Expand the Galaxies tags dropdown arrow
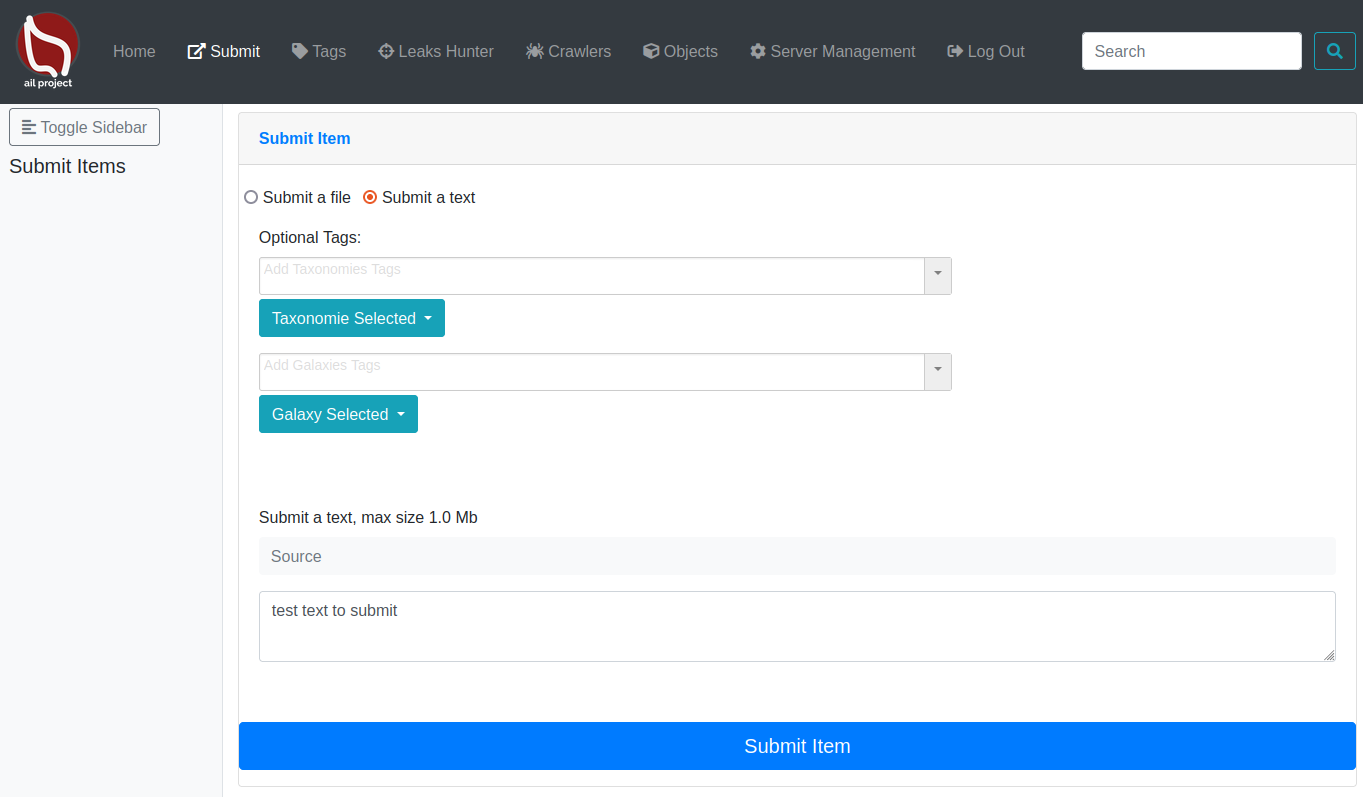Image resolution: width=1363 pixels, height=797 pixels. pyautogui.click(x=938, y=371)
